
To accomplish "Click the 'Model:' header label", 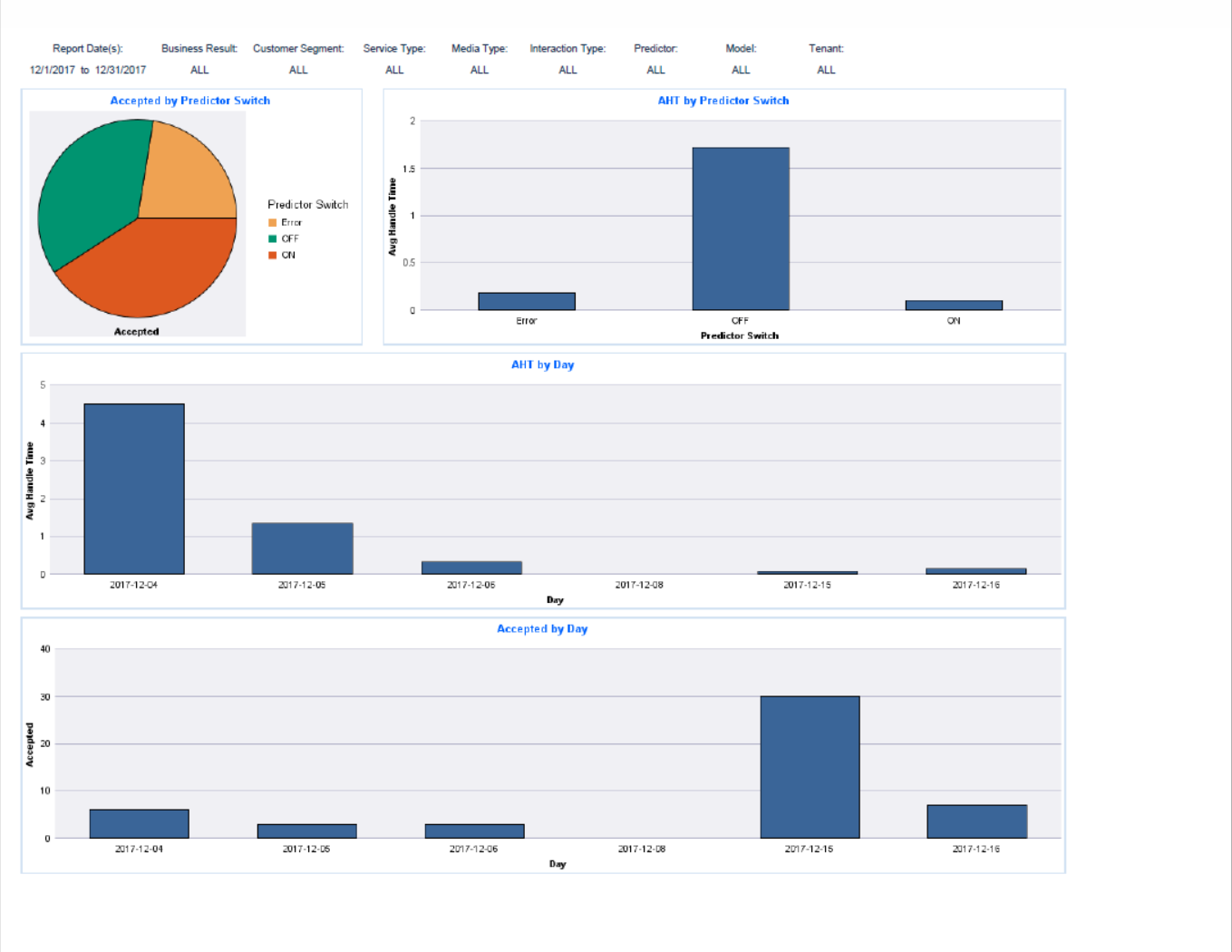I will (x=741, y=49).
